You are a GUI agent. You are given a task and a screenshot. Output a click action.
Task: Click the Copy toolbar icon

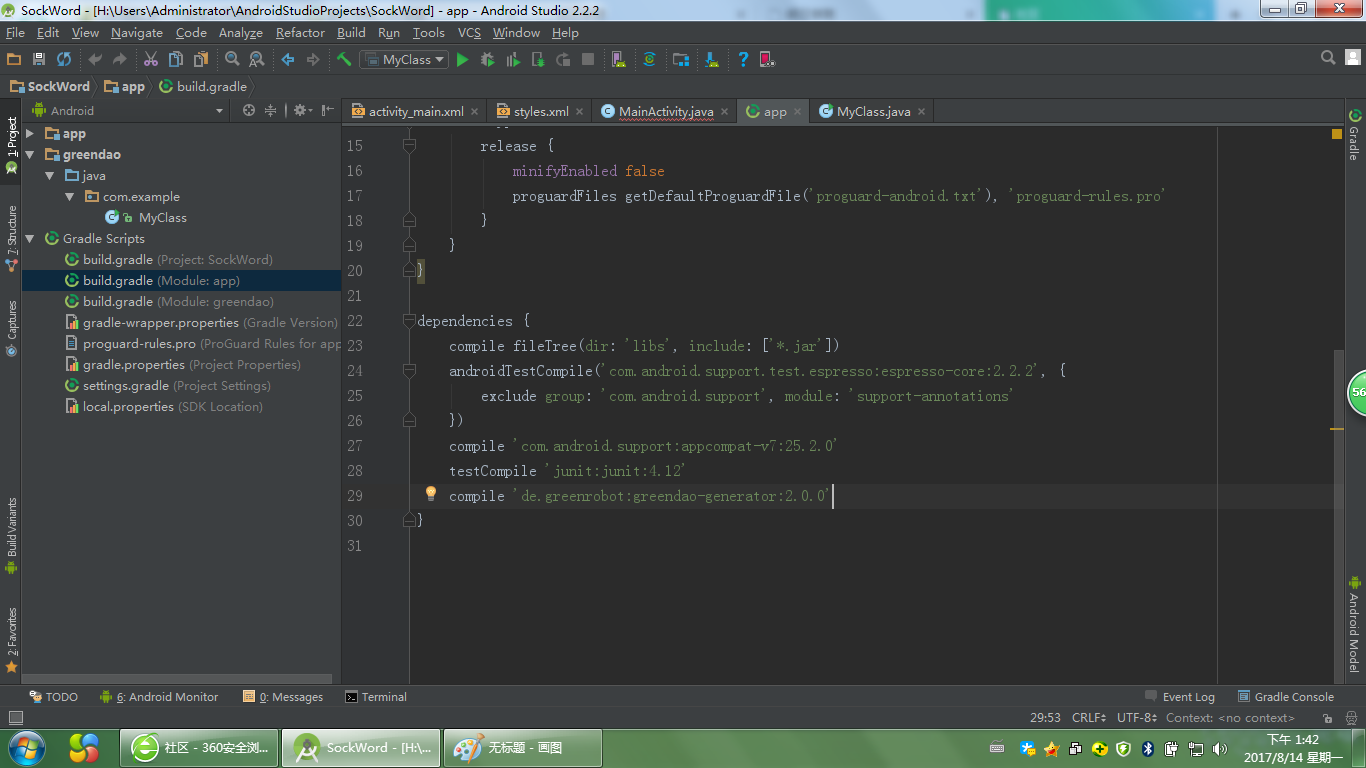click(176, 60)
